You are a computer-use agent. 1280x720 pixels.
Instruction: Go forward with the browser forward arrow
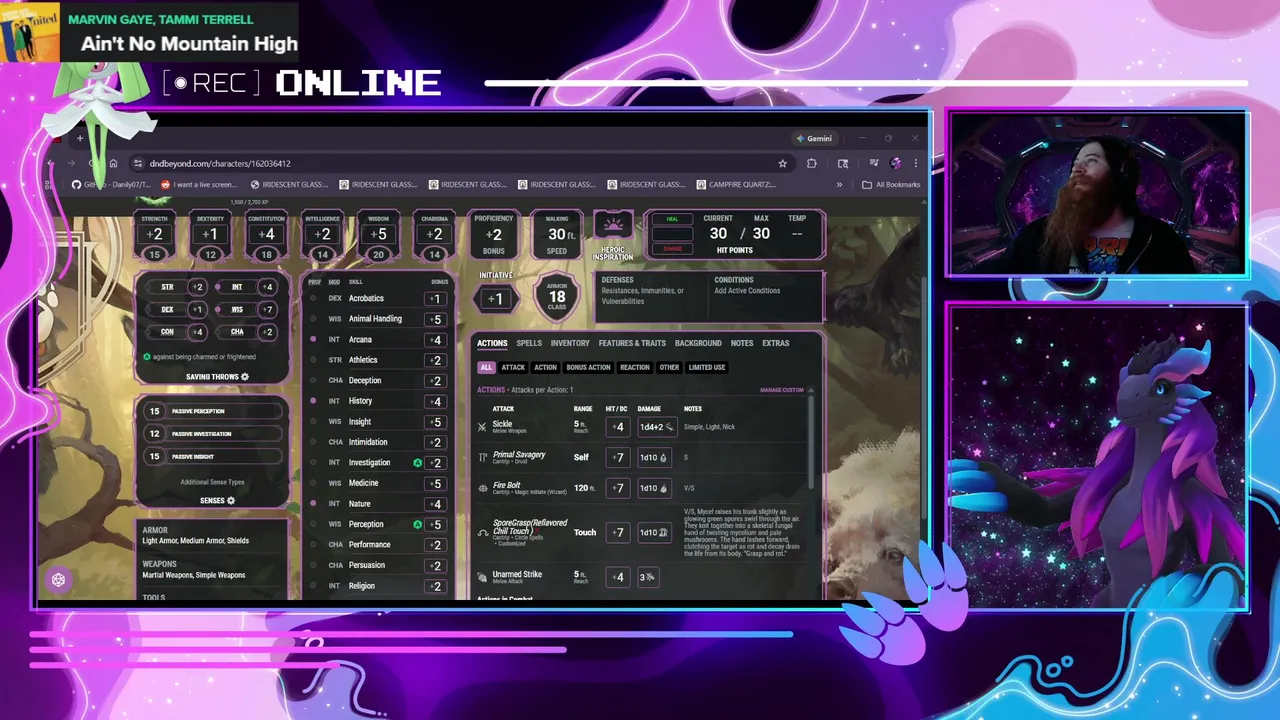click(x=72, y=163)
